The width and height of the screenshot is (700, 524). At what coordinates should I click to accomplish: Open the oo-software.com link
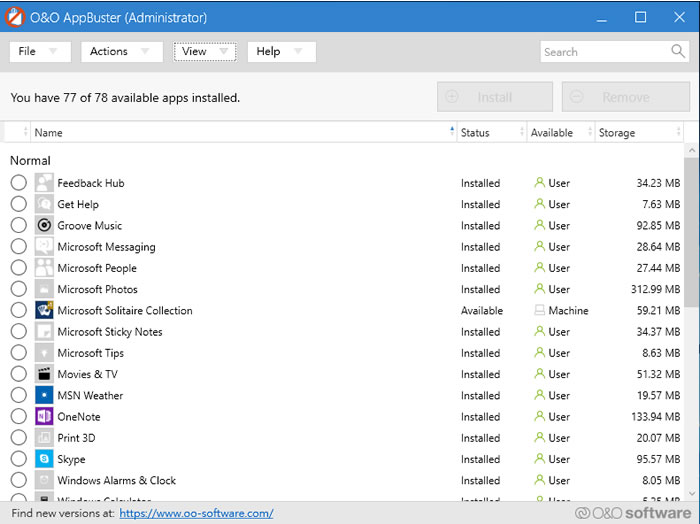(x=196, y=513)
